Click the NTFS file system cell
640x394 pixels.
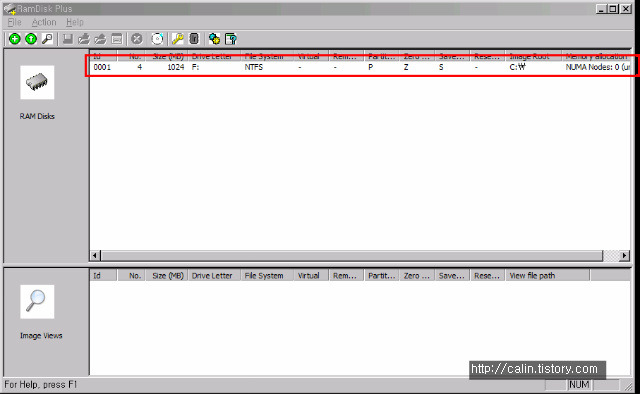pos(253,67)
